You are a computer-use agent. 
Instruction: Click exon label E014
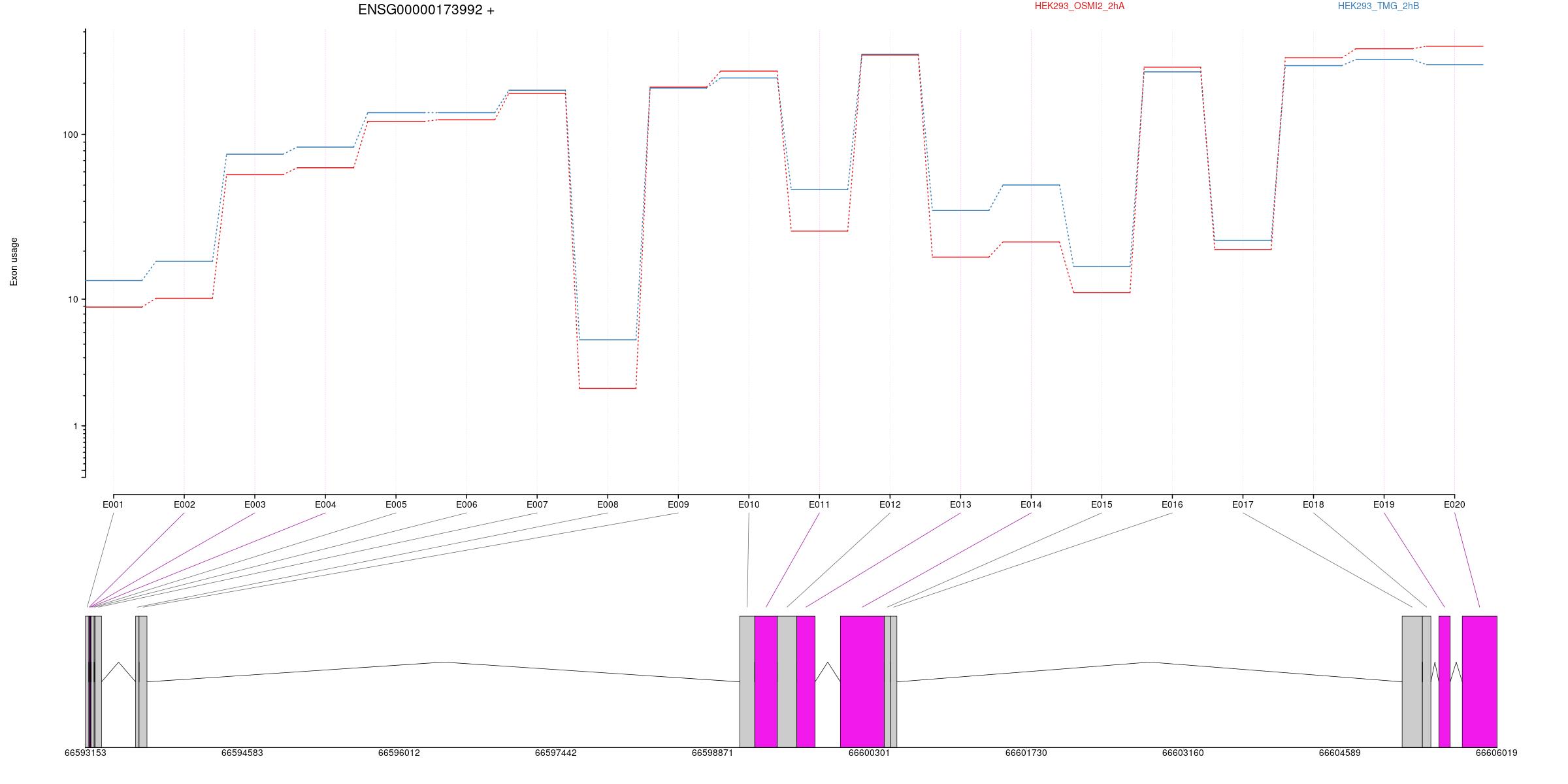click(x=1031, y=504)
